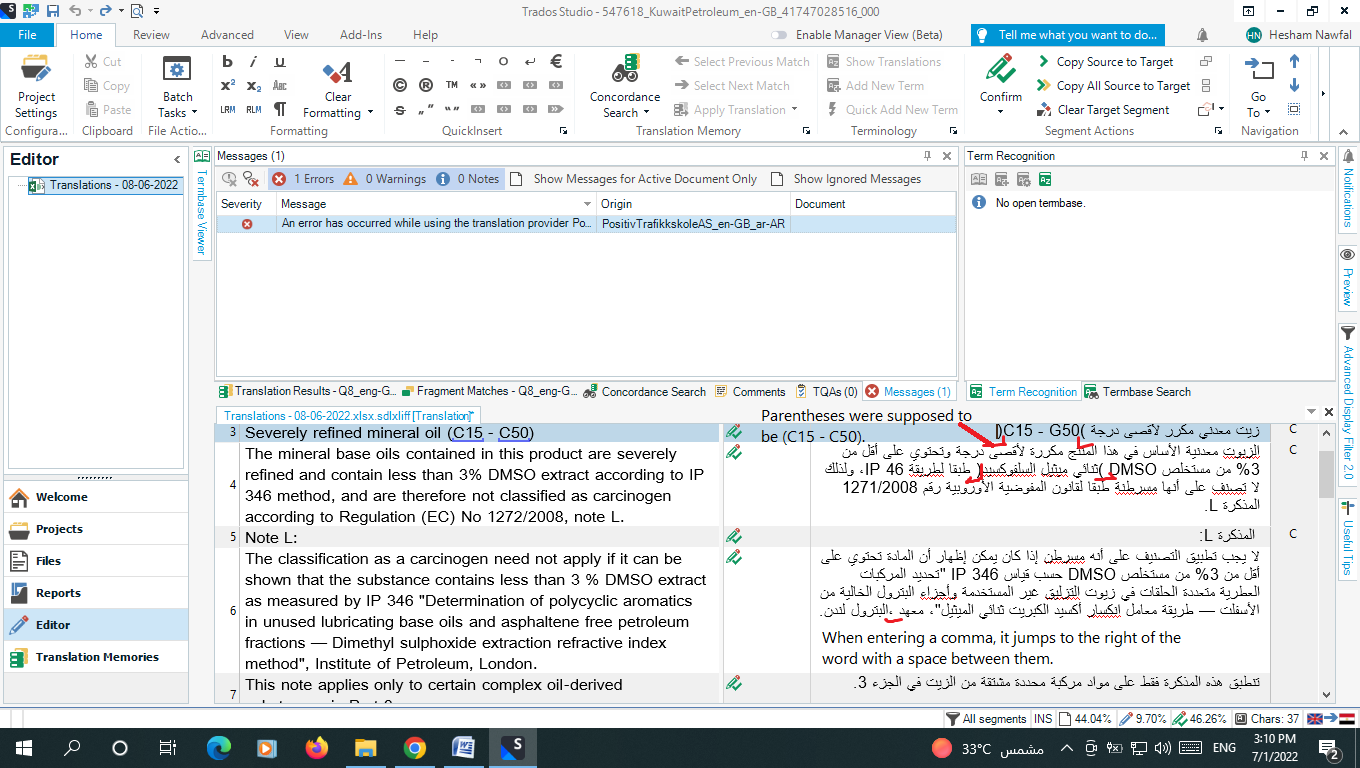The image size is (1360, 768).
Task: Open Concordance Search binoculars icon
Action: point(625,70)
